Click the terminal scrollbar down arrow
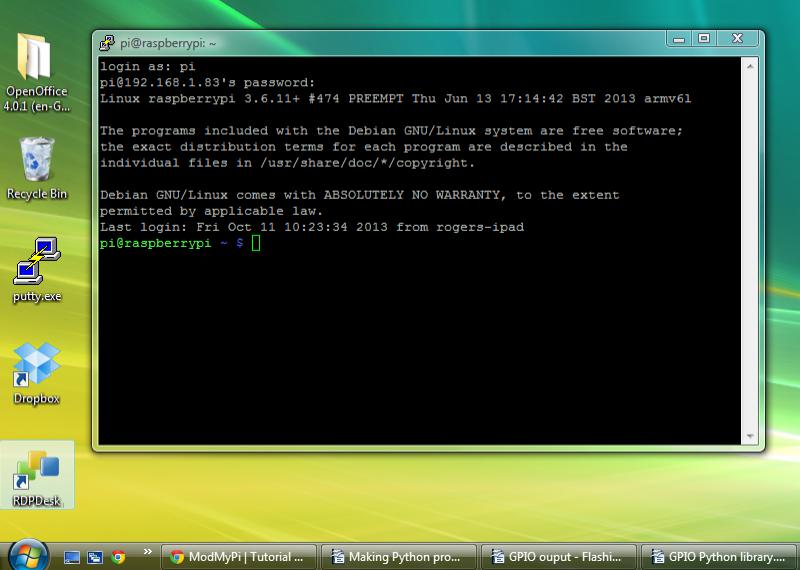 [750, 435]
